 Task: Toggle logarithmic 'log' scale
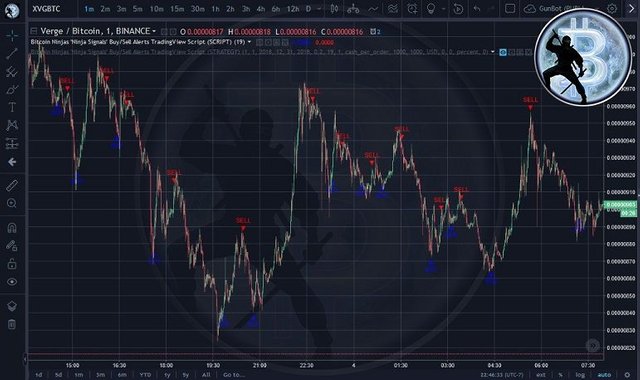580,374
